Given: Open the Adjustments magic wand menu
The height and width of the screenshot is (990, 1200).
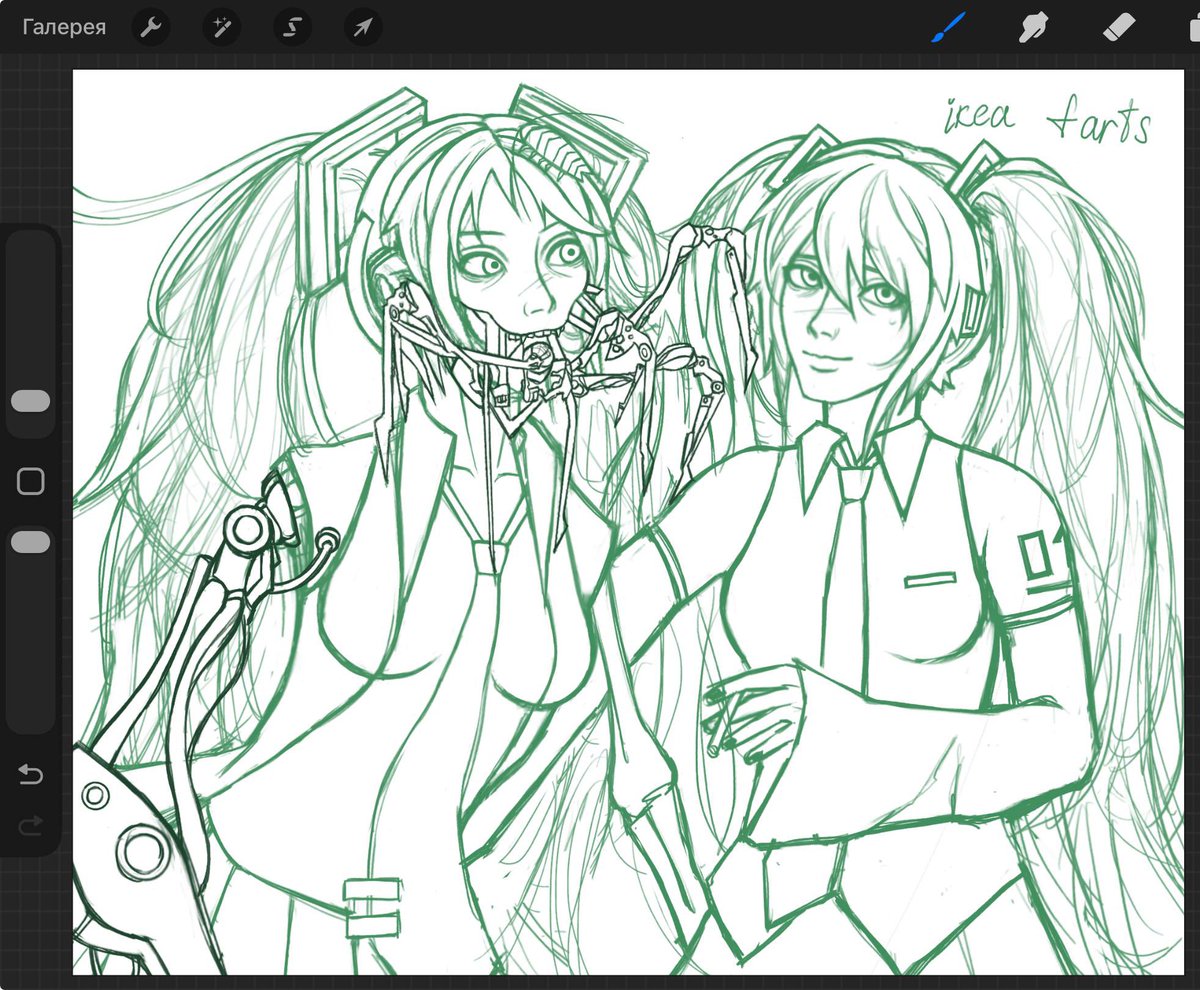Looking at the screenshot, I should pyautogui.click(x=221, y=27).
